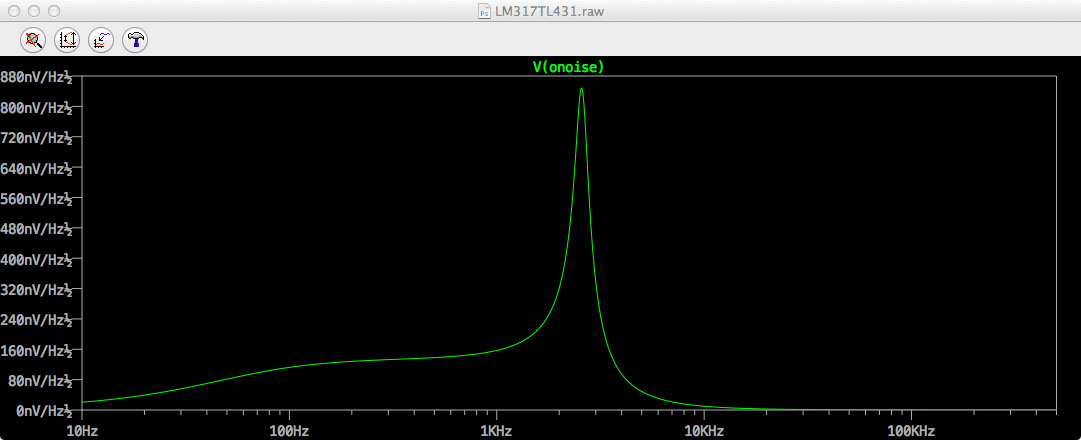Click the LM317TL431.raw window title text

(x=550, y=11)
